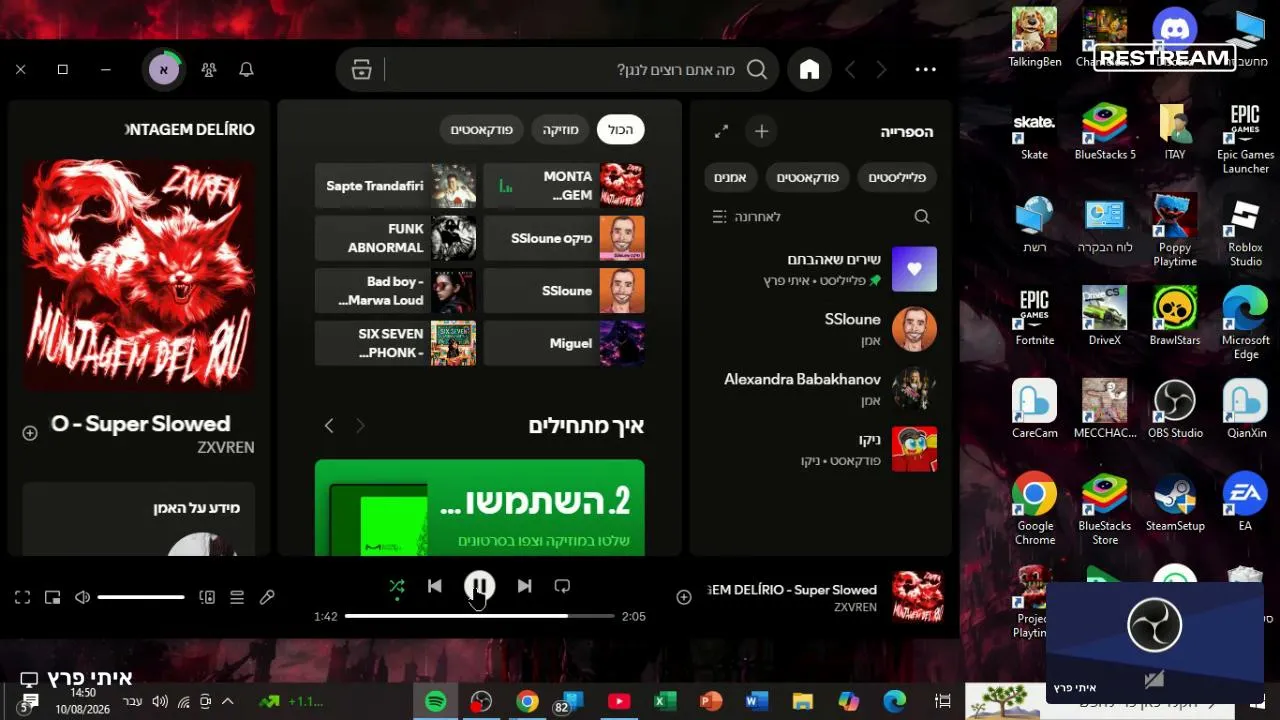Skip to the next track
Screen dimensions: 1280x720
click(524, 586)
